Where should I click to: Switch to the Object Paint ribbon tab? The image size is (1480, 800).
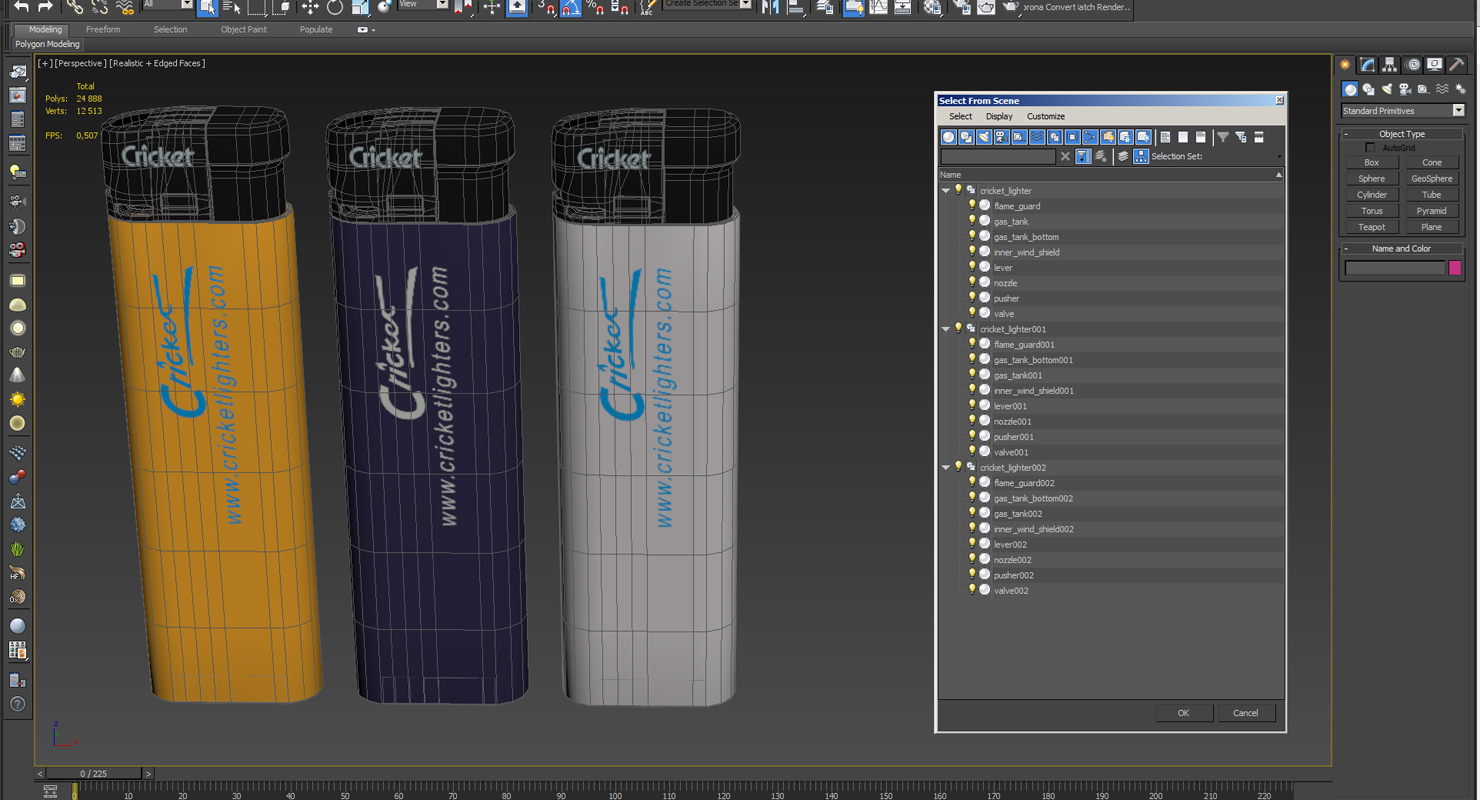[244, 30]
